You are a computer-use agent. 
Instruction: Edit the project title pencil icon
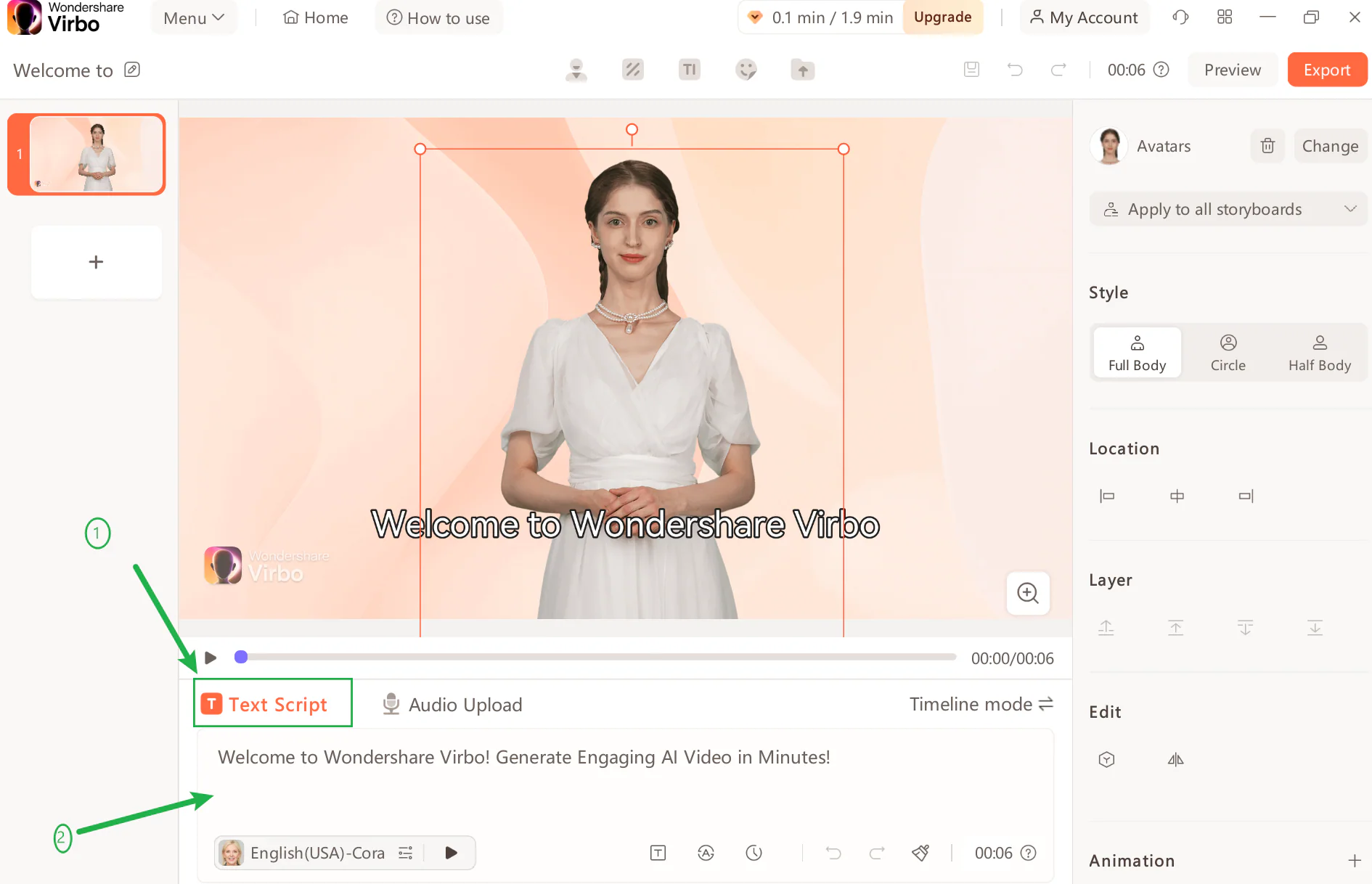[132, 70]
